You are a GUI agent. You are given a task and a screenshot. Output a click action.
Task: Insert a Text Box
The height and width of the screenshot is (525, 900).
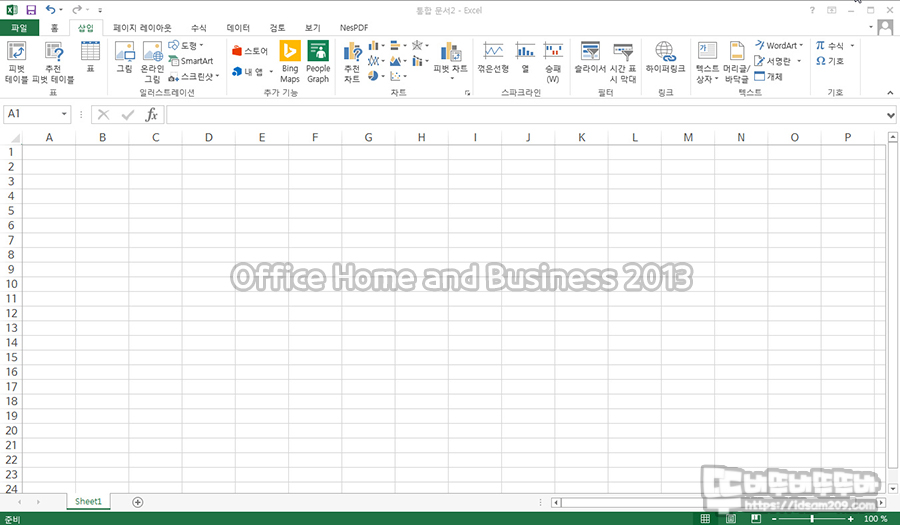click(707, 63)
